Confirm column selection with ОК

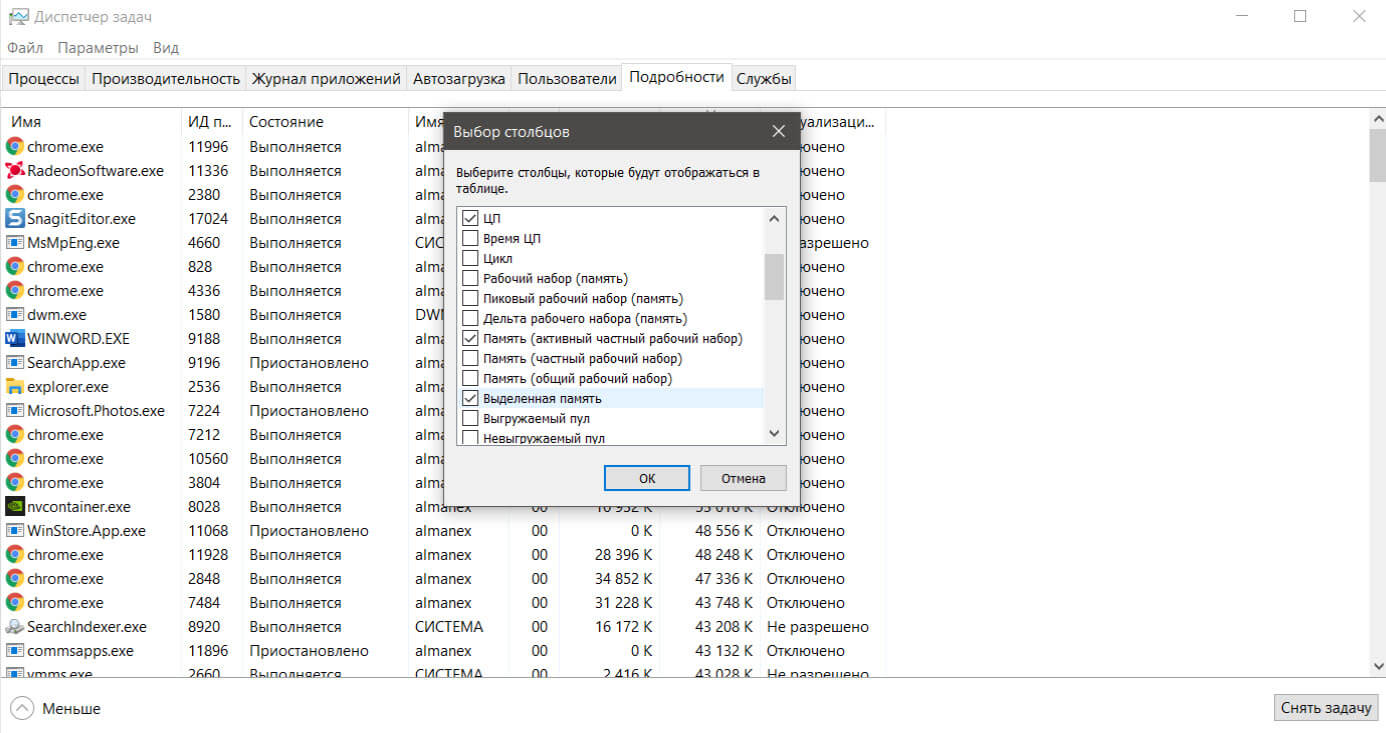[647, 478]
